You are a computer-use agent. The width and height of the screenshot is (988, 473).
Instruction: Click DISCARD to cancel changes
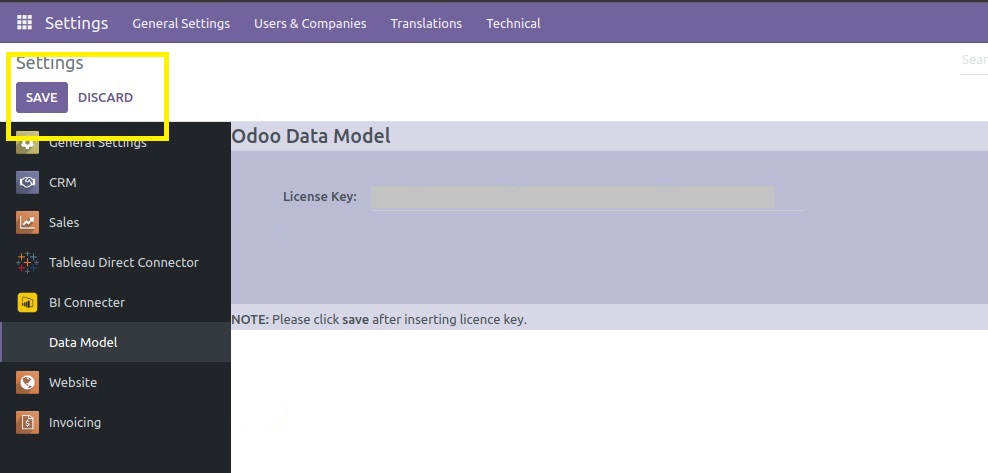[x=105, y=98]
